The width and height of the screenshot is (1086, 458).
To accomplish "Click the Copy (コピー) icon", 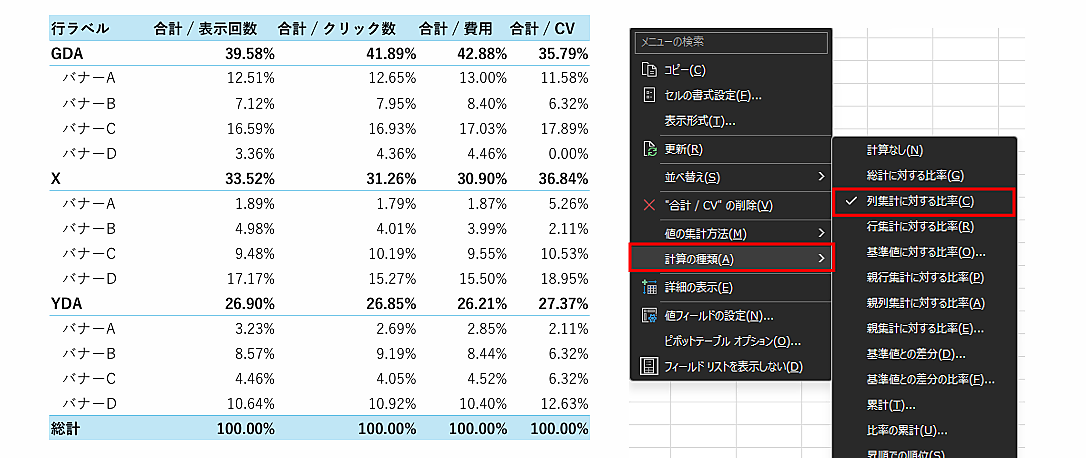I will 649,69.
